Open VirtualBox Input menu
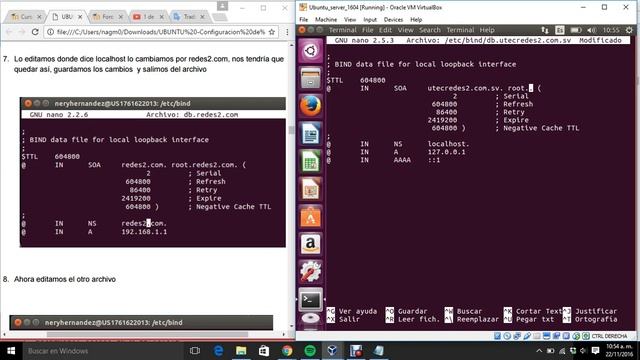 (x=370, y=20)
